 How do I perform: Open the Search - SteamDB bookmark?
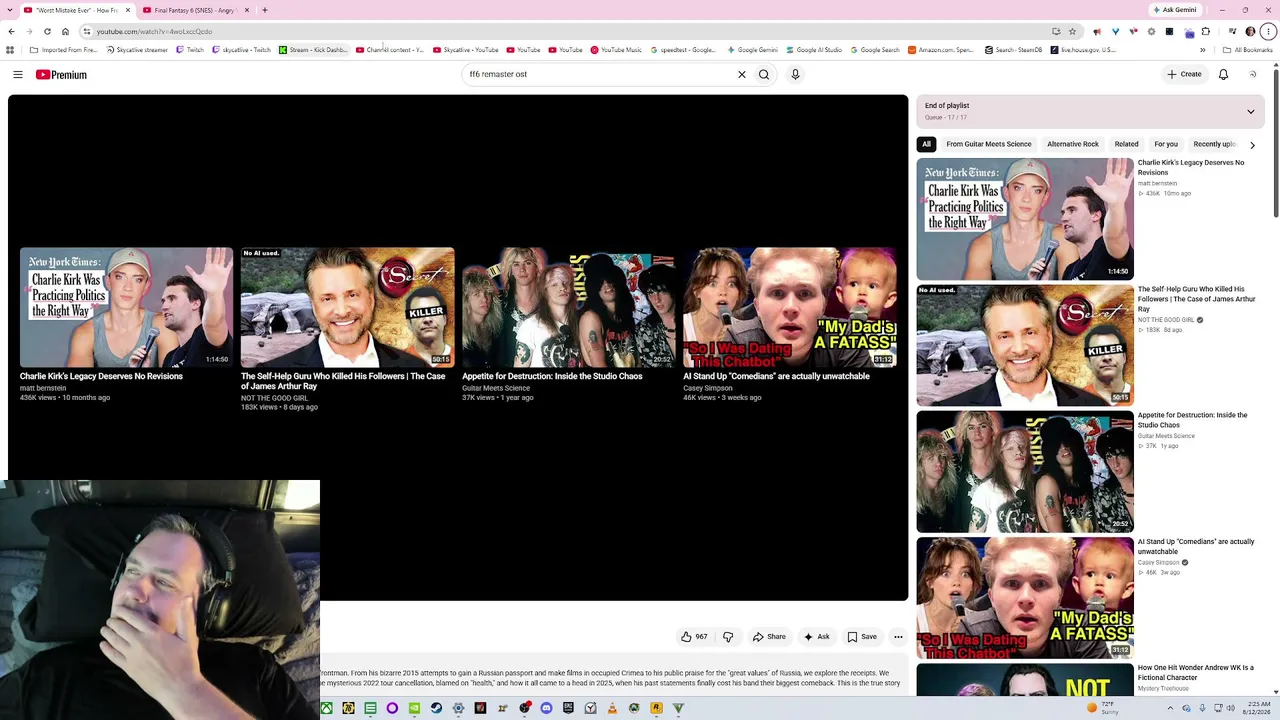tap(1013, 50)
